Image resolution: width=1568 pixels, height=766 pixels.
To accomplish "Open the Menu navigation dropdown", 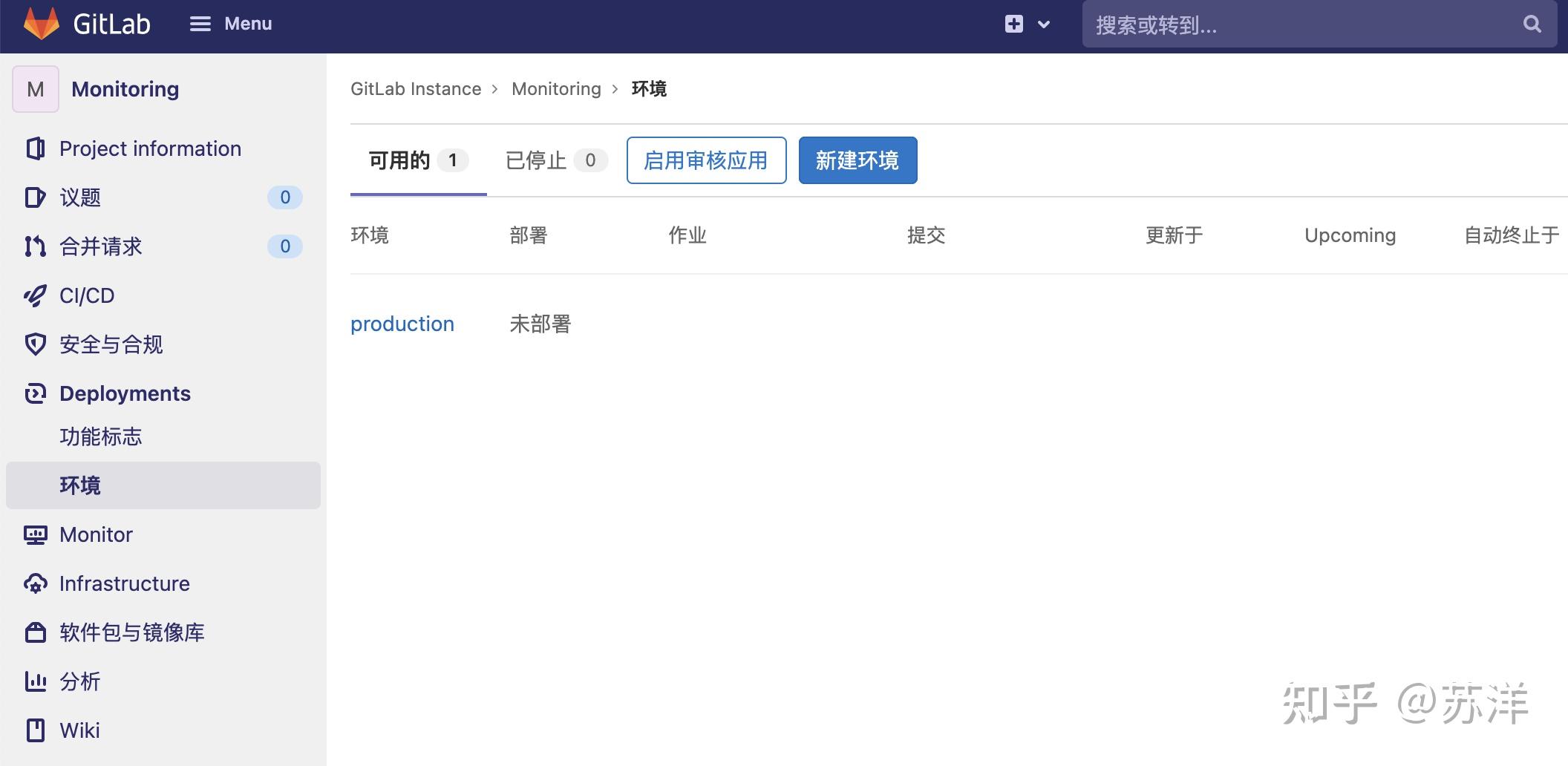I will 230,24.
